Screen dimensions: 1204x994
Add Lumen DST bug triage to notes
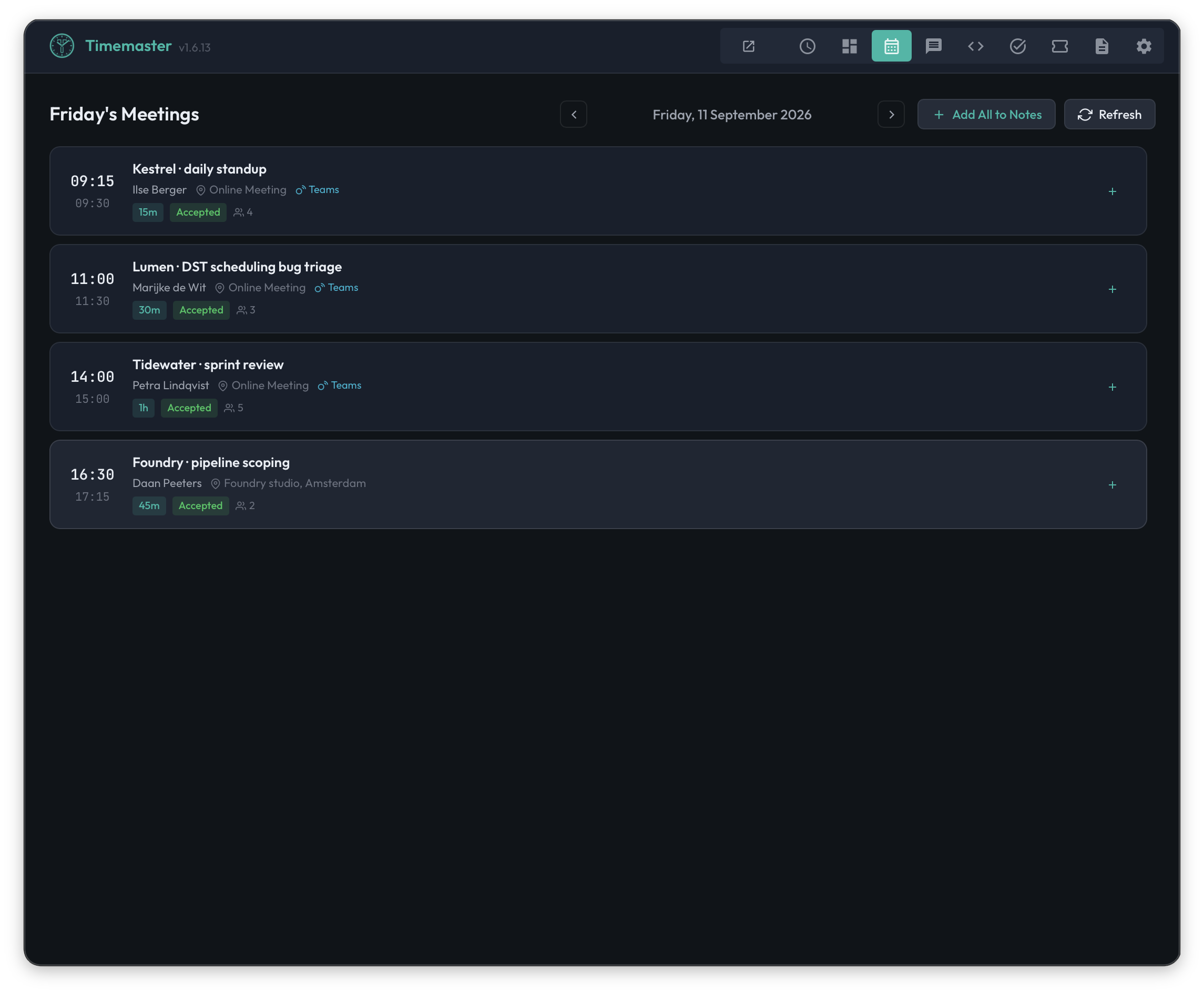pyautogui.click(x=1113, y=289)
